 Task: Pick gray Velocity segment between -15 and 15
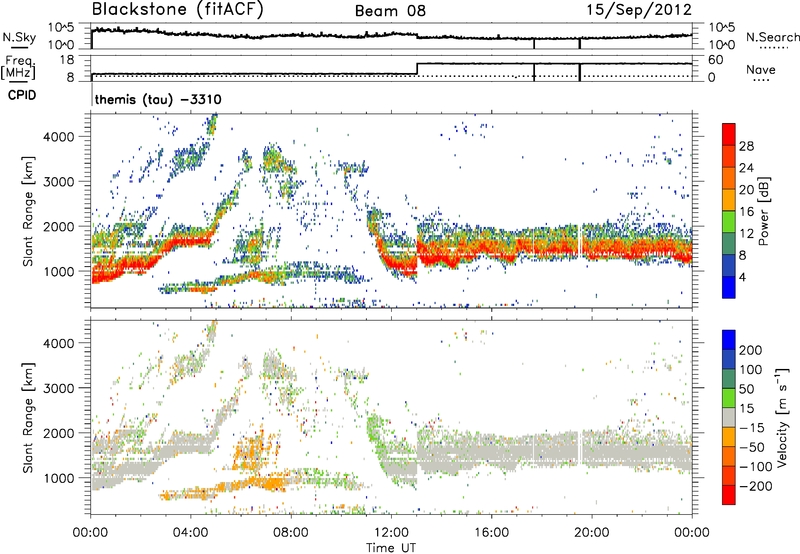click(x=729, y=417)
